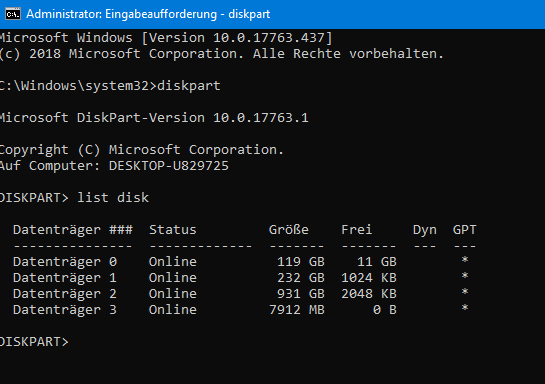The image size is (545, 384).
Task: Click the DiskPart-Version 10.0.17763.1 line
Action: click(x=154, y=118)
